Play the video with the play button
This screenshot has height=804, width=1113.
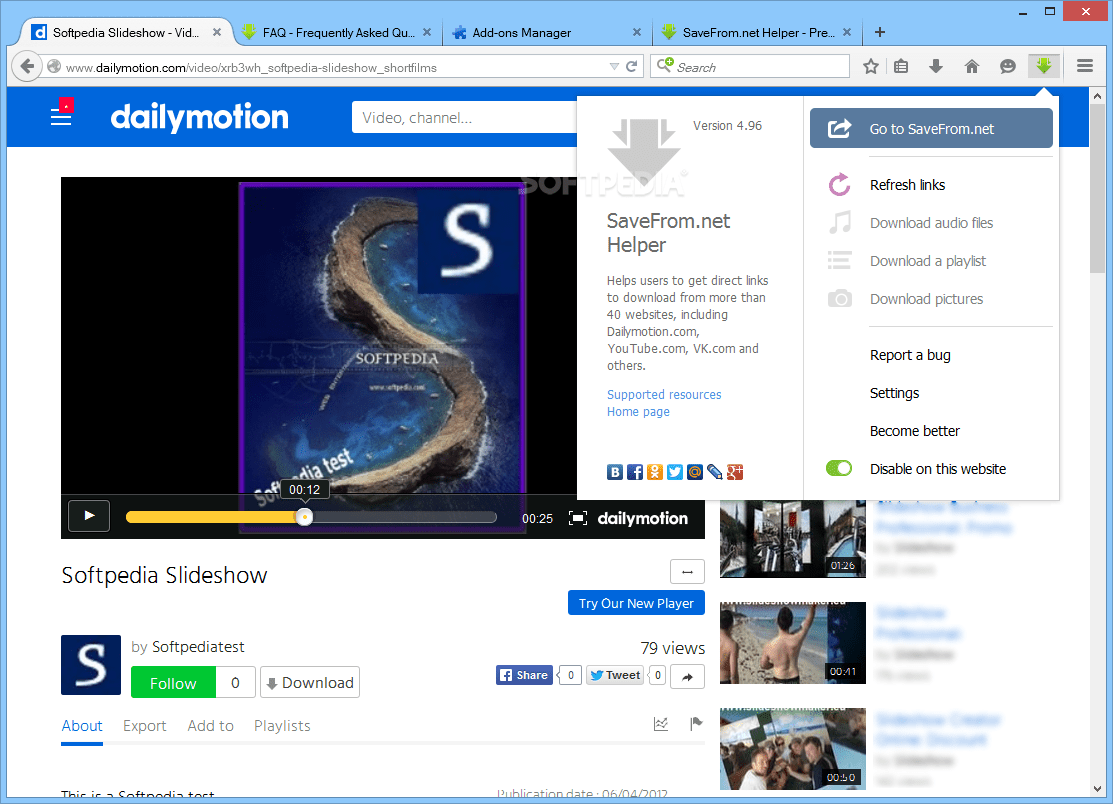89,516
